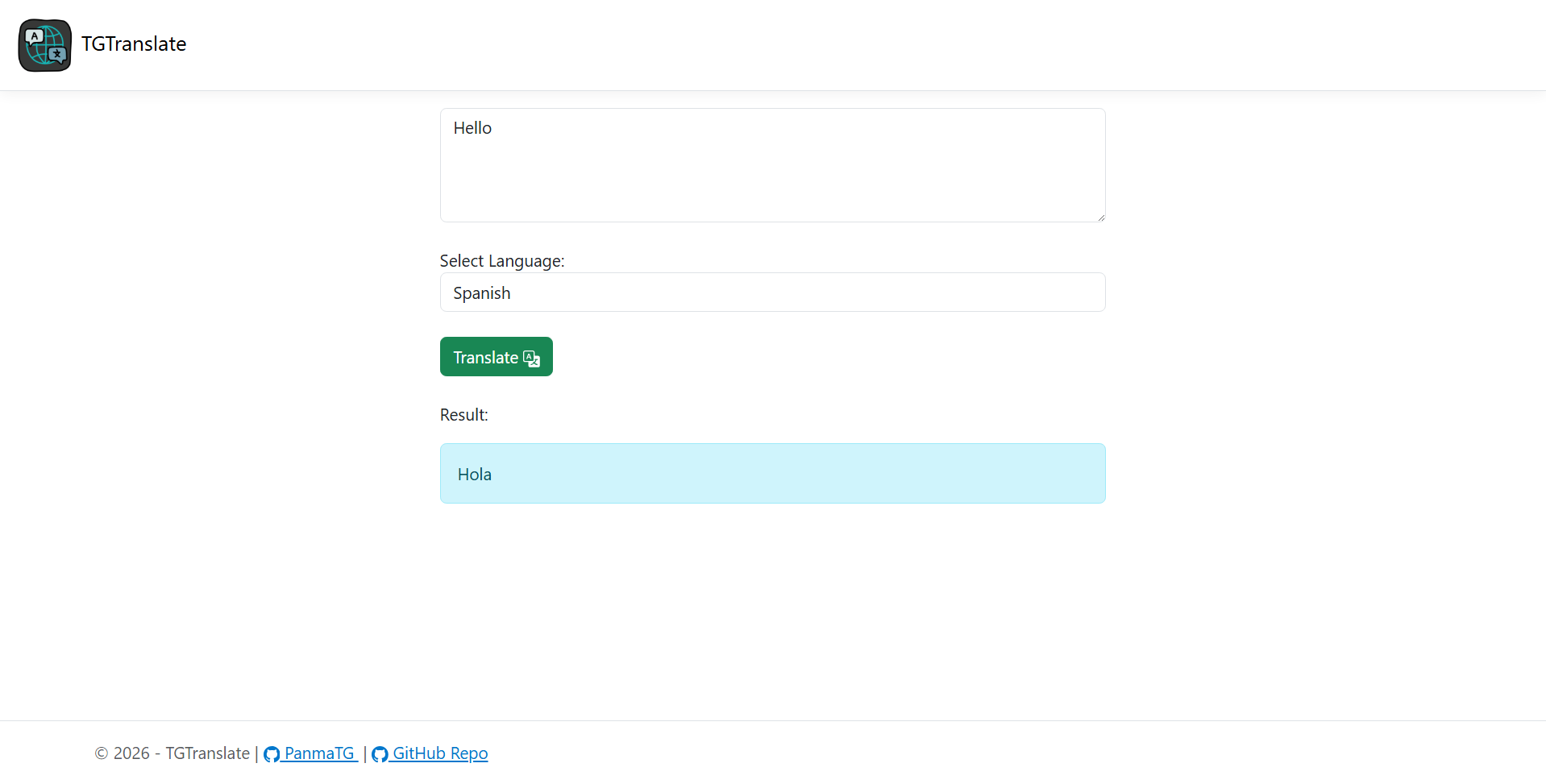This screenshot has width=1546, height=784.
Task: Open the TGTranslate home title in header
Action: (134, 44)
